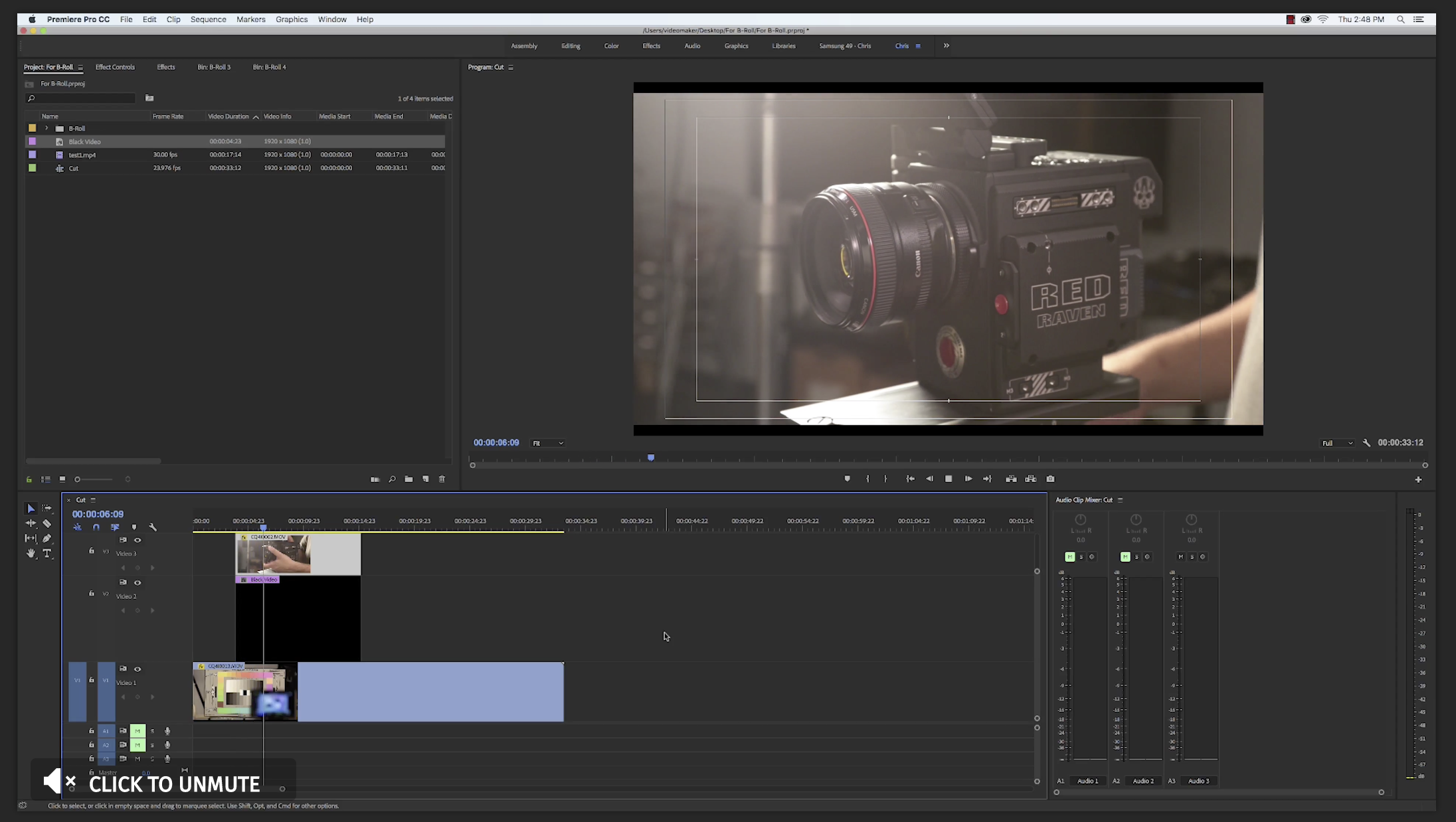1456x822 pixels.
Task: Select the Track Select Forward tool
Action: pos(47,508)
